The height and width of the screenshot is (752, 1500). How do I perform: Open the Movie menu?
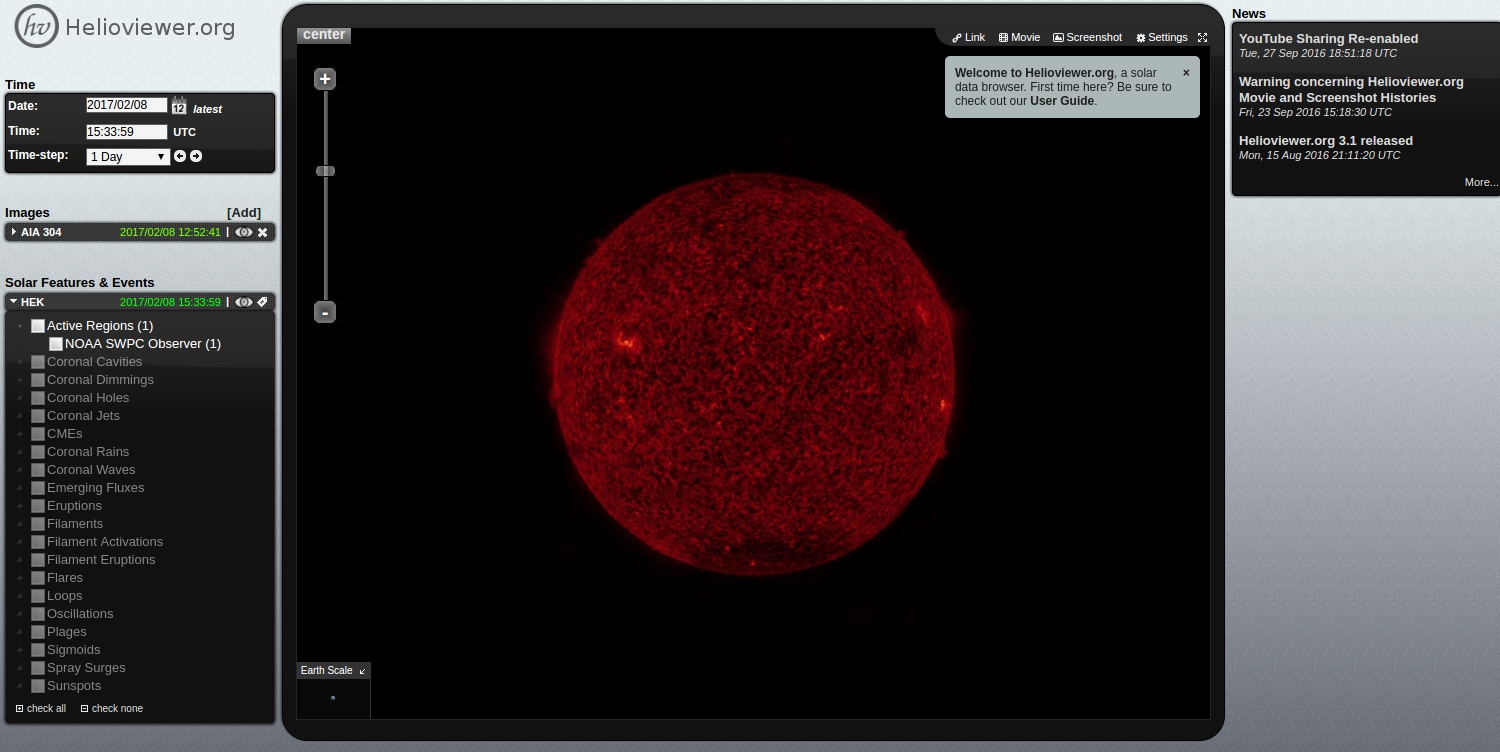pos(1019,38)
